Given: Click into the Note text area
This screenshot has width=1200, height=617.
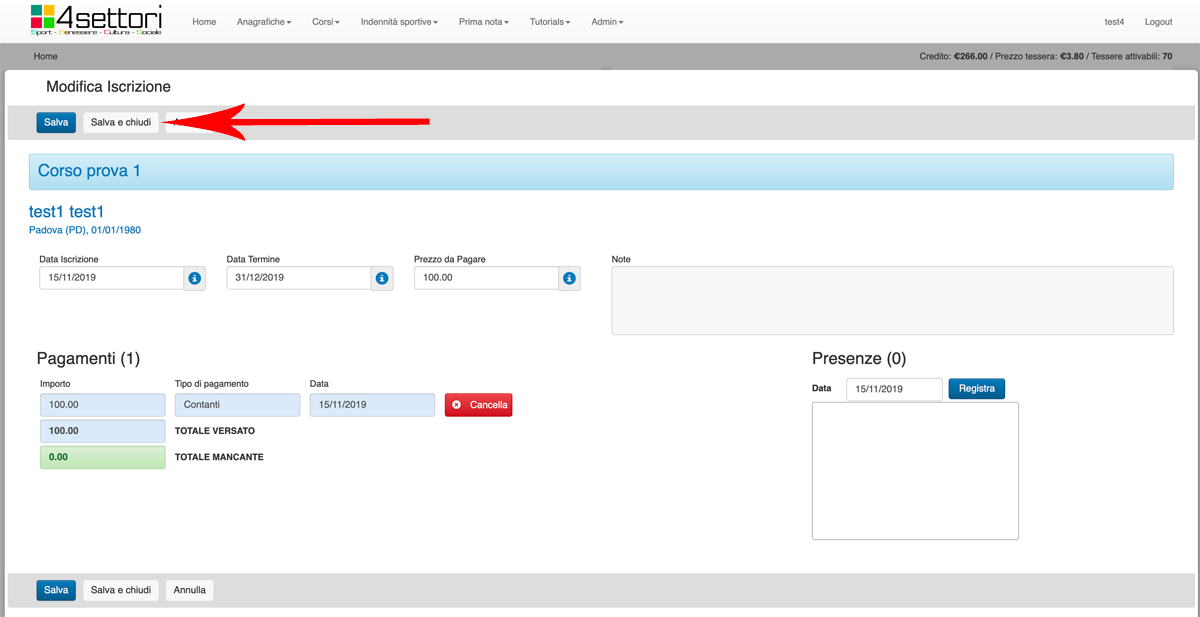Looking at the screenshot, I should [892, 300].
